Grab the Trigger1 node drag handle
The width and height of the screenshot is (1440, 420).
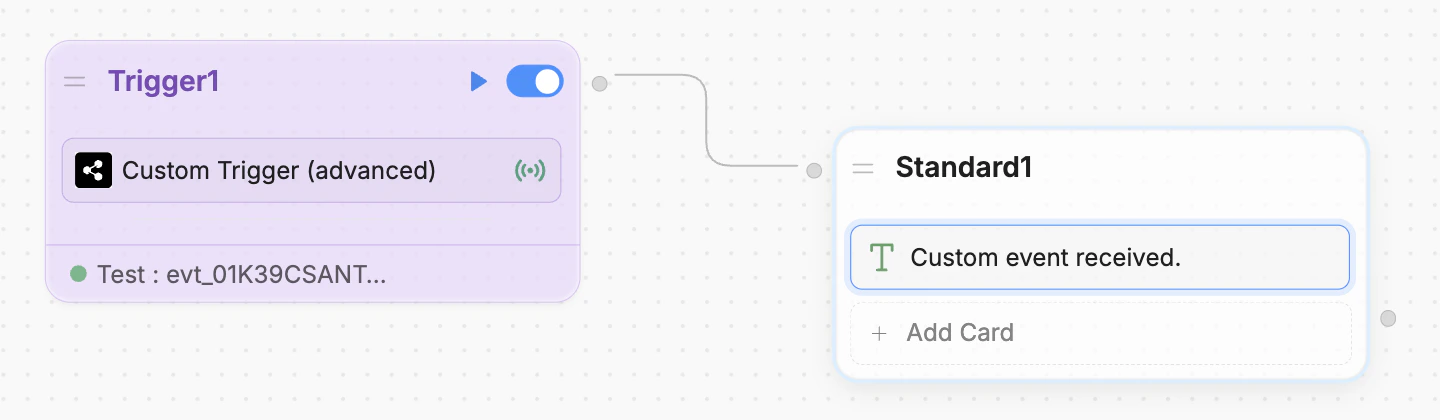coord(75,82)
